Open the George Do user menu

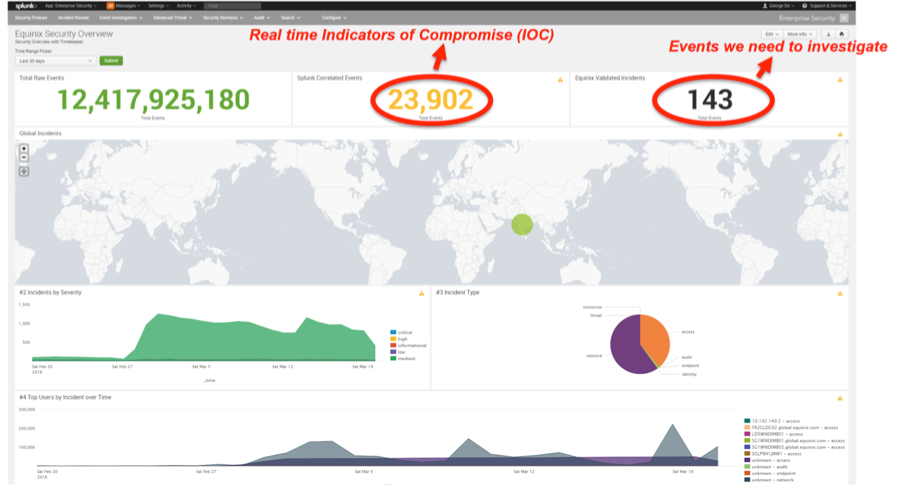pyautogui.click(x=778, y=6)
